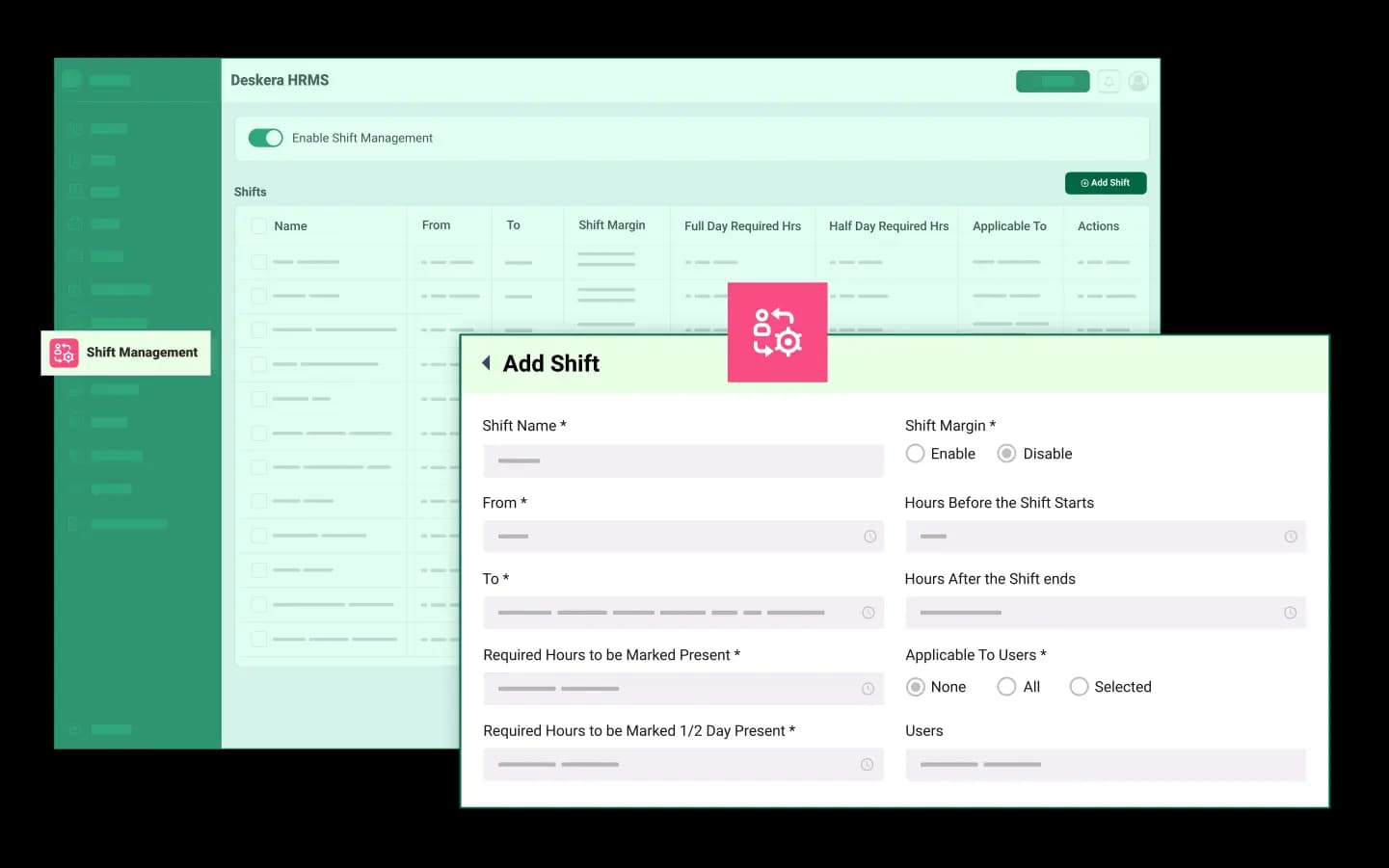
Task: Click the pink shift settings icon tile
Action: 777,332
